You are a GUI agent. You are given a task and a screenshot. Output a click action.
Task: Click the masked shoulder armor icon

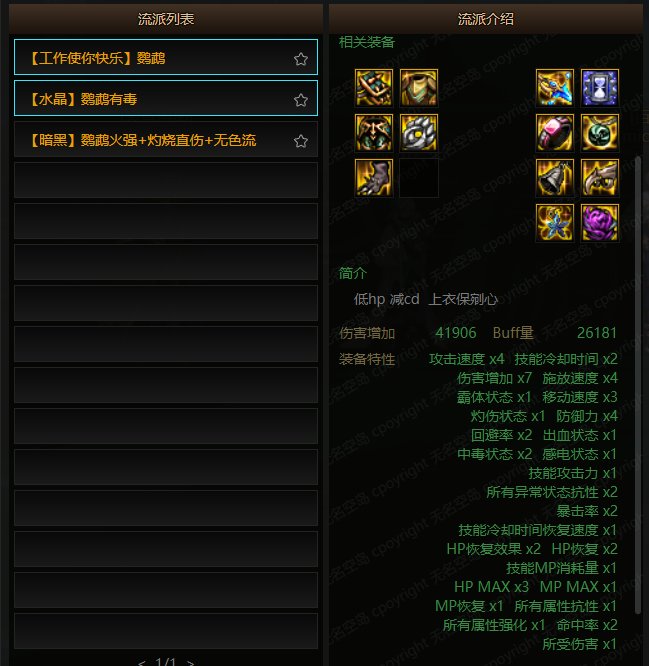coord(374,133)
